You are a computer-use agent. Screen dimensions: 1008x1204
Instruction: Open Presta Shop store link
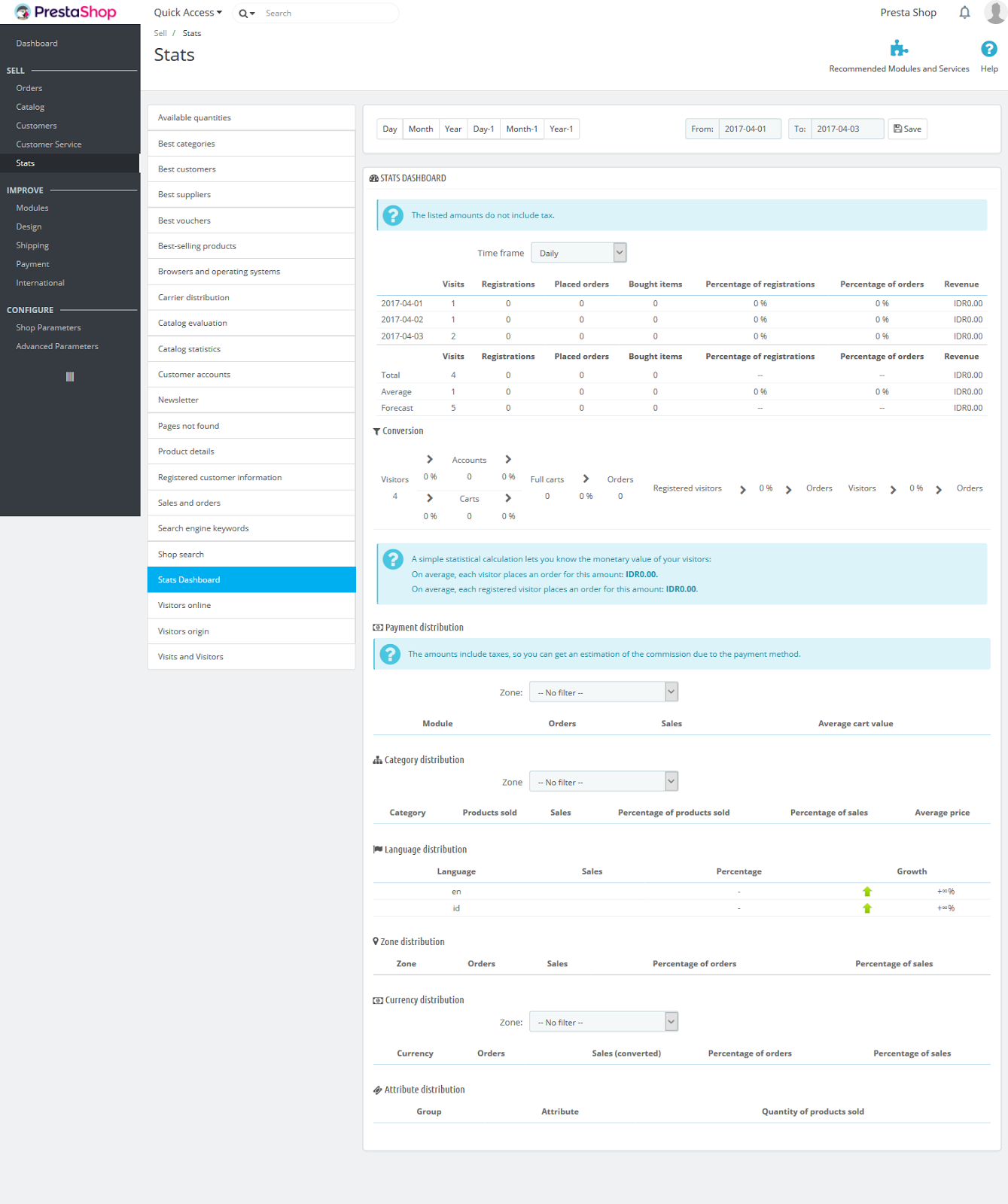(908, 13)
